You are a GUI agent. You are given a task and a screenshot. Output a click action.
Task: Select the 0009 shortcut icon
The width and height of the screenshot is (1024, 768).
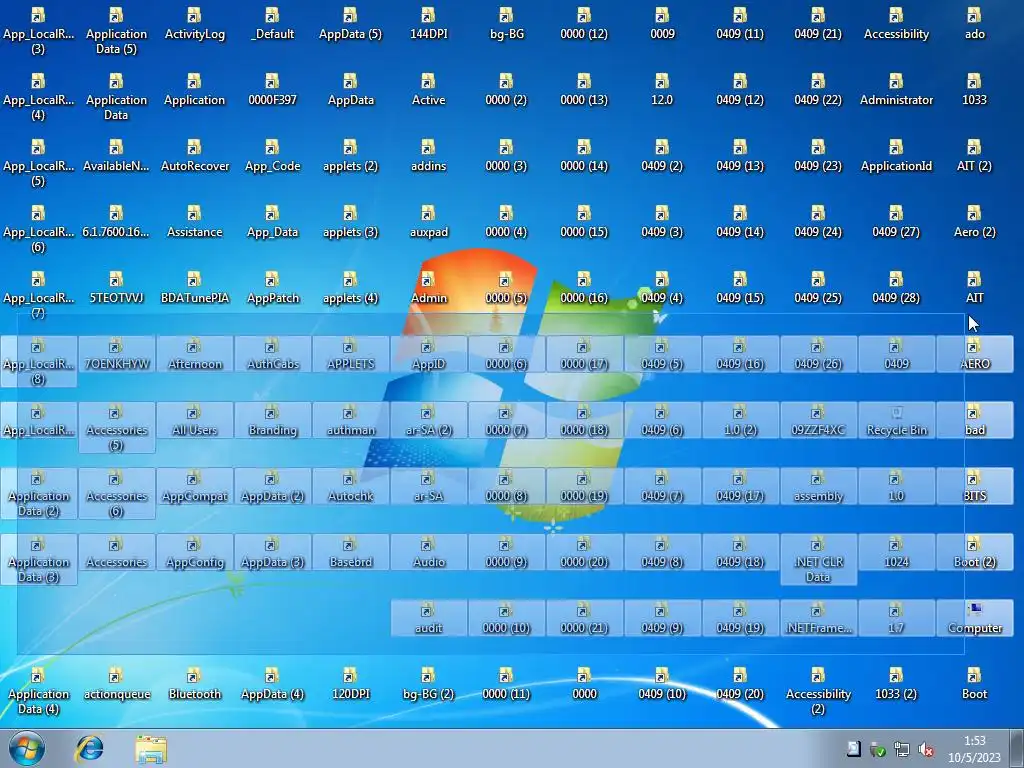point(662,25)
